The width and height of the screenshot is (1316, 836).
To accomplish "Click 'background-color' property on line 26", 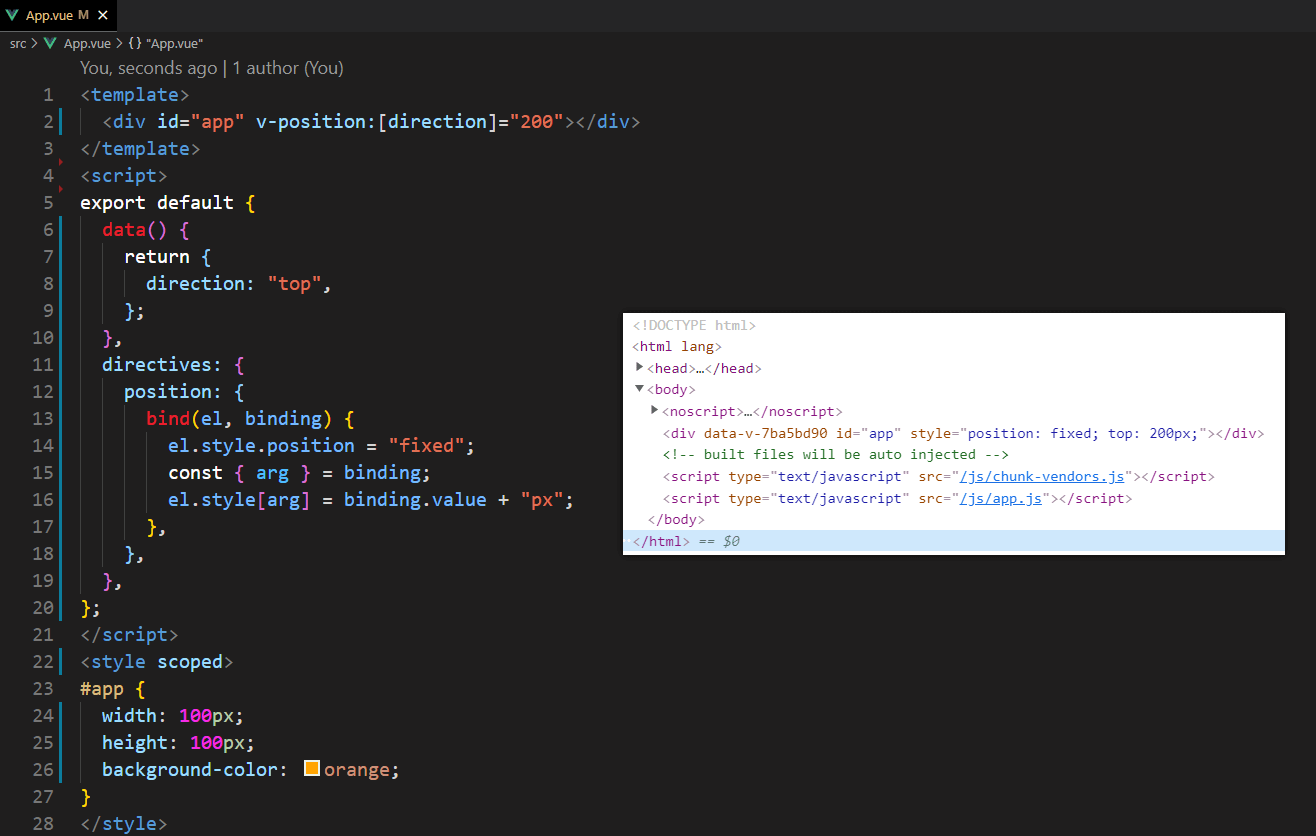I will tap(190, 770).
